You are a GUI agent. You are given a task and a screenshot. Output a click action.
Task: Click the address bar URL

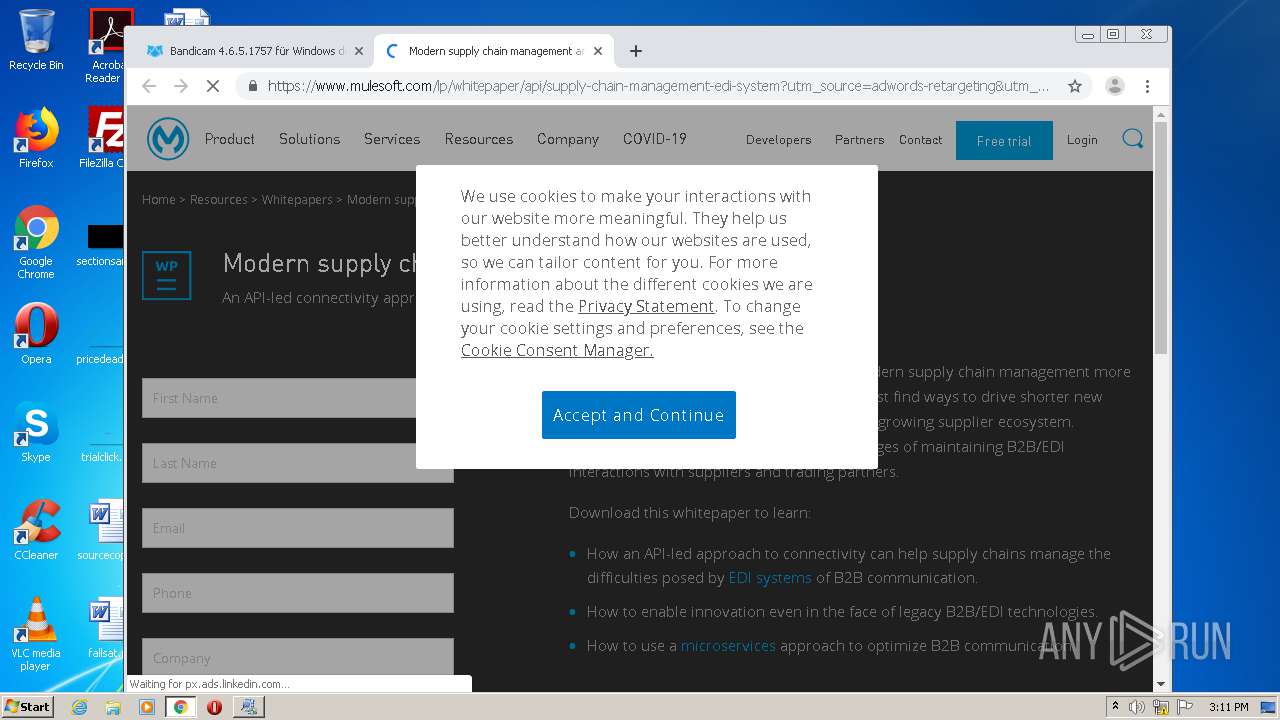658,86
